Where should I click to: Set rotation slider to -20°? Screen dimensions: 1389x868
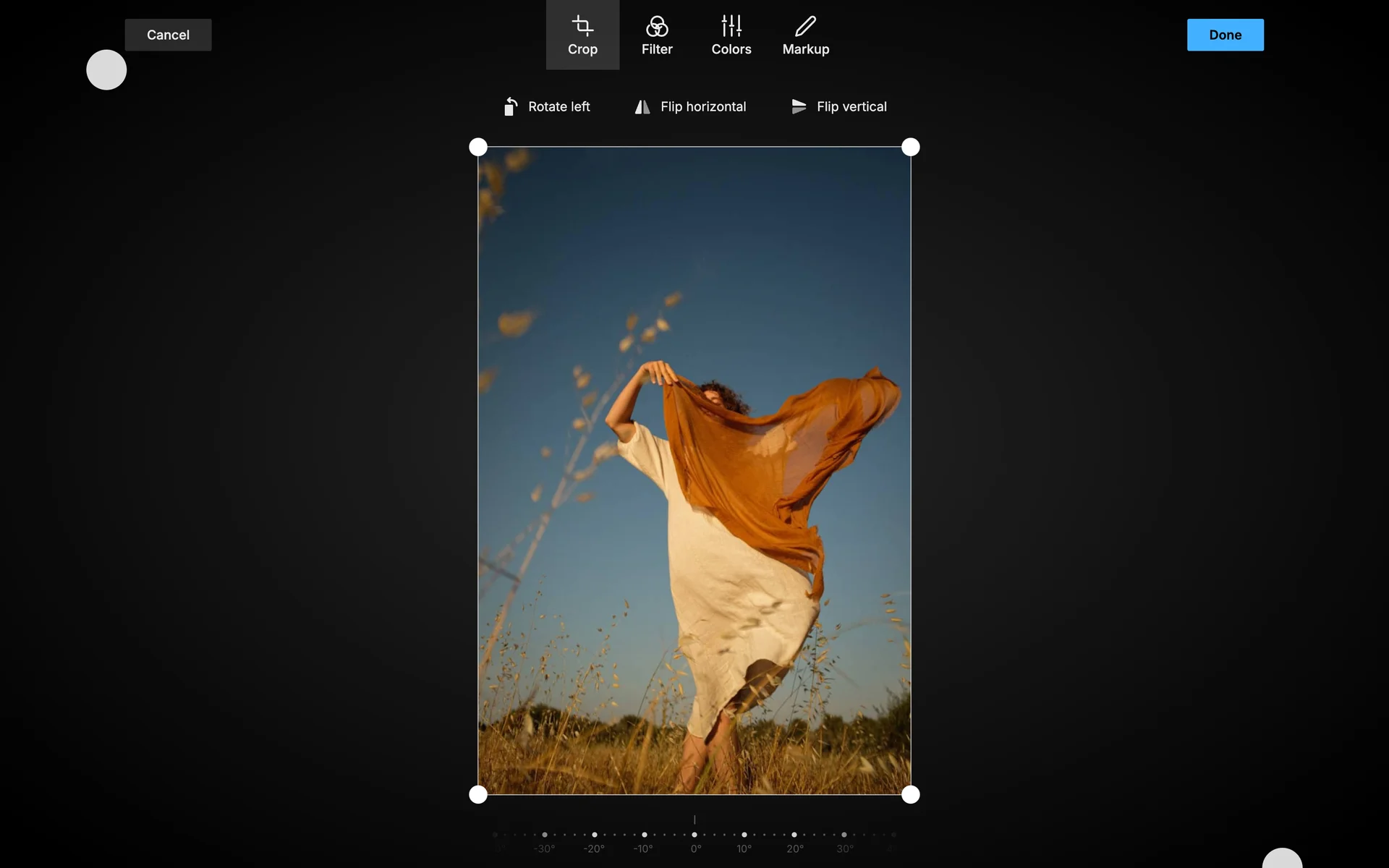coord(595,835)
